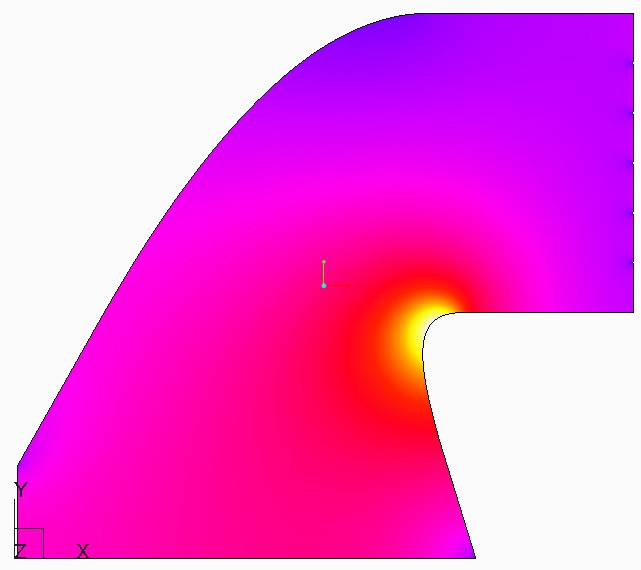Click the cyan origin point of the local triad

(x=324, y=285)
